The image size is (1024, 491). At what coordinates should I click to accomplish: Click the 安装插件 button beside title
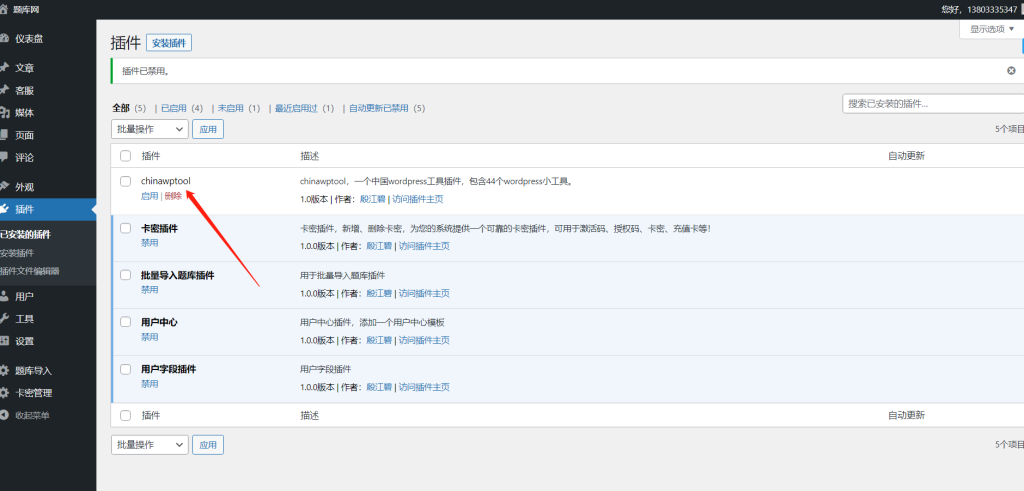168,43
